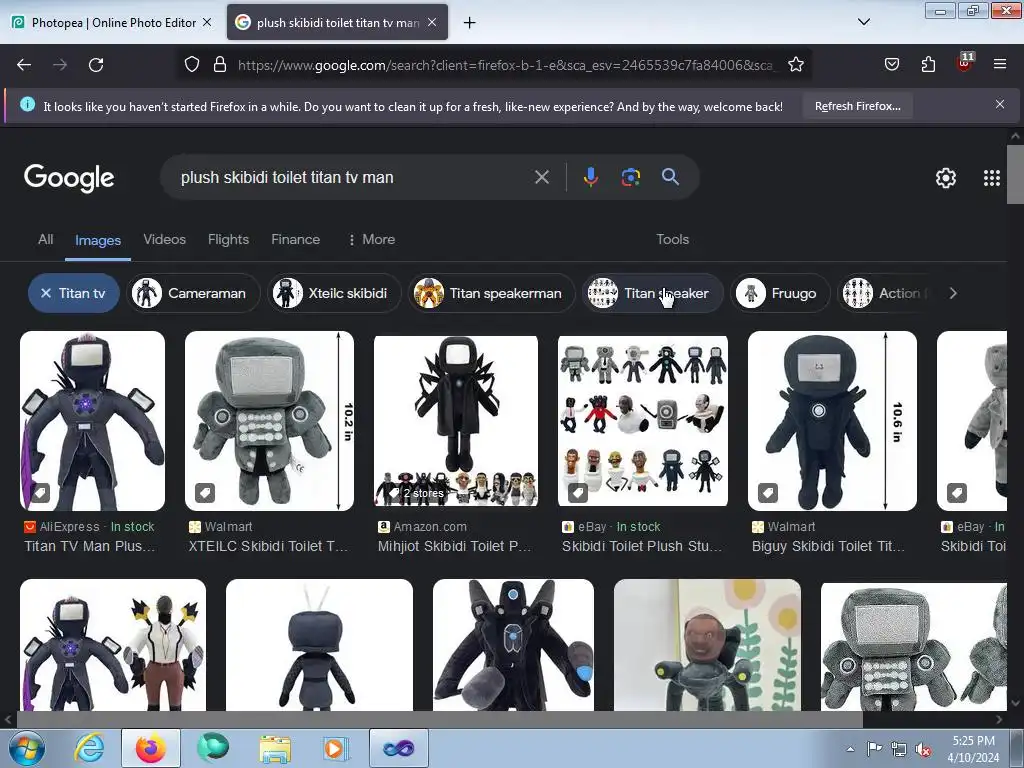The height and width of the screenshot is (768, 1024).
Task: Submit search with magnifier icon
Action: [670, 176]
